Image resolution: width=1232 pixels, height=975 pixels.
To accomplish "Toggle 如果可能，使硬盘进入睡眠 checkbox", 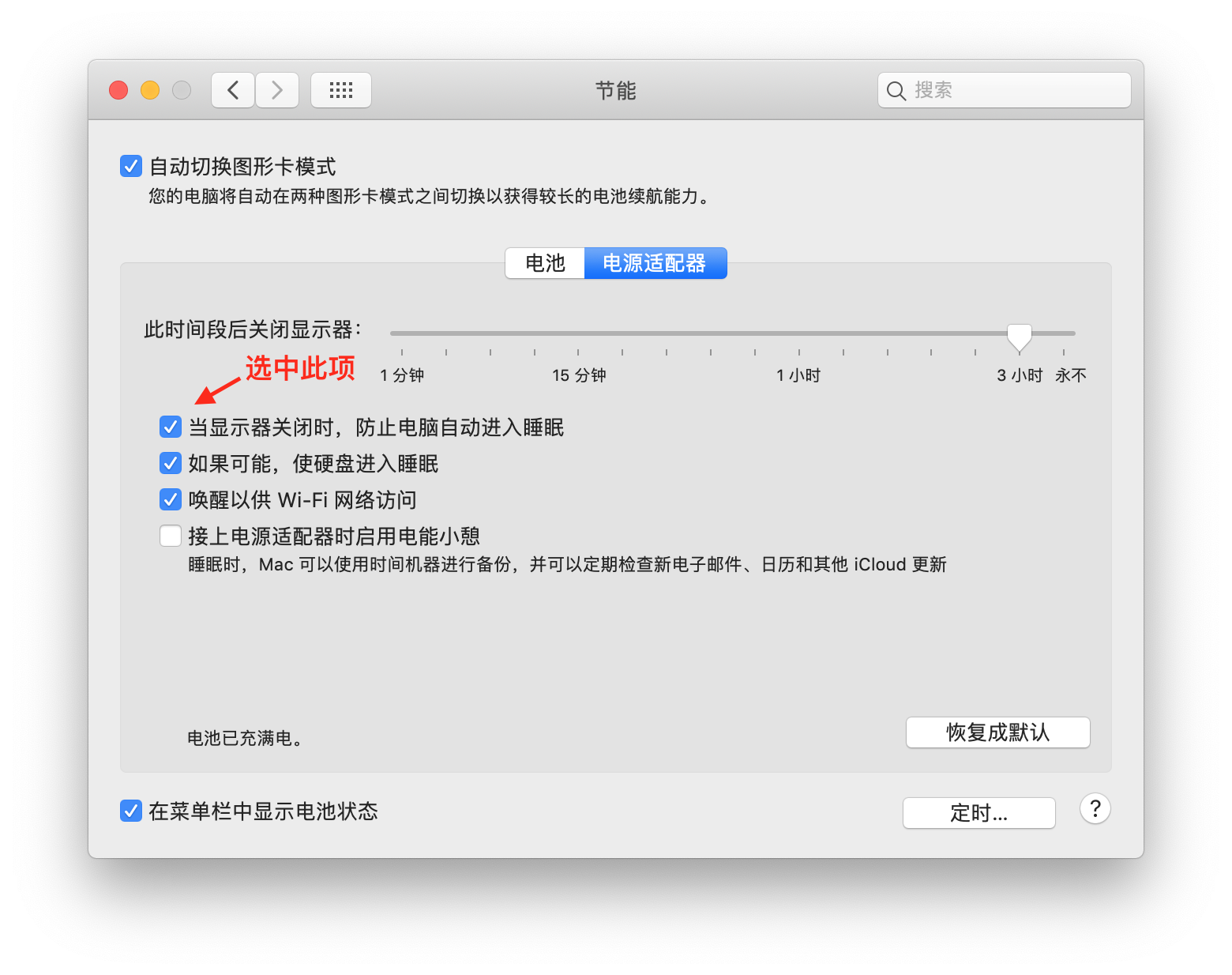I will click(x=171, y=463).
